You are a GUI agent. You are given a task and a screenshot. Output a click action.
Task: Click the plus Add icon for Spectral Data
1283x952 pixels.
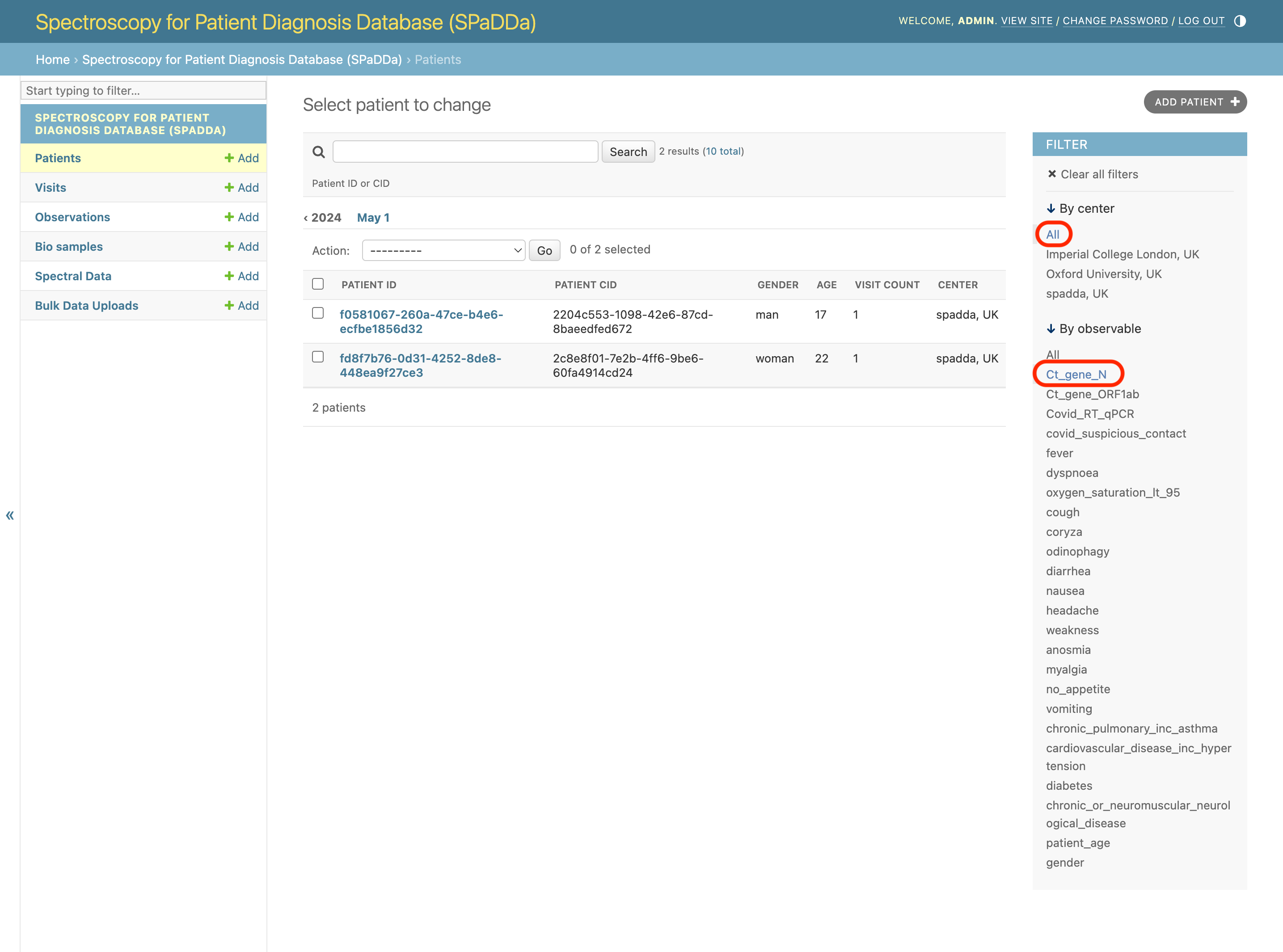[x=229, y=276]
